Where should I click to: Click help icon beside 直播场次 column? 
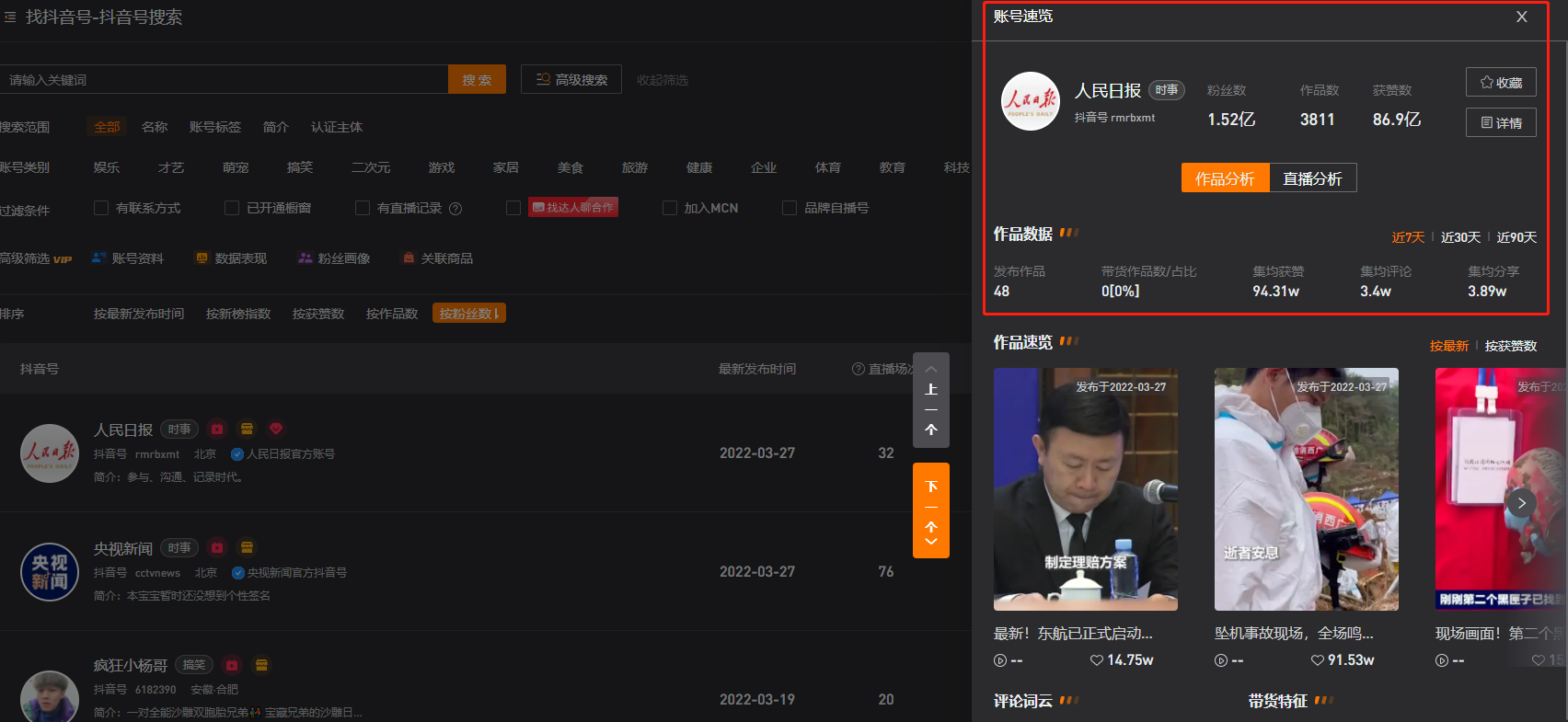(x=859, y=369)
